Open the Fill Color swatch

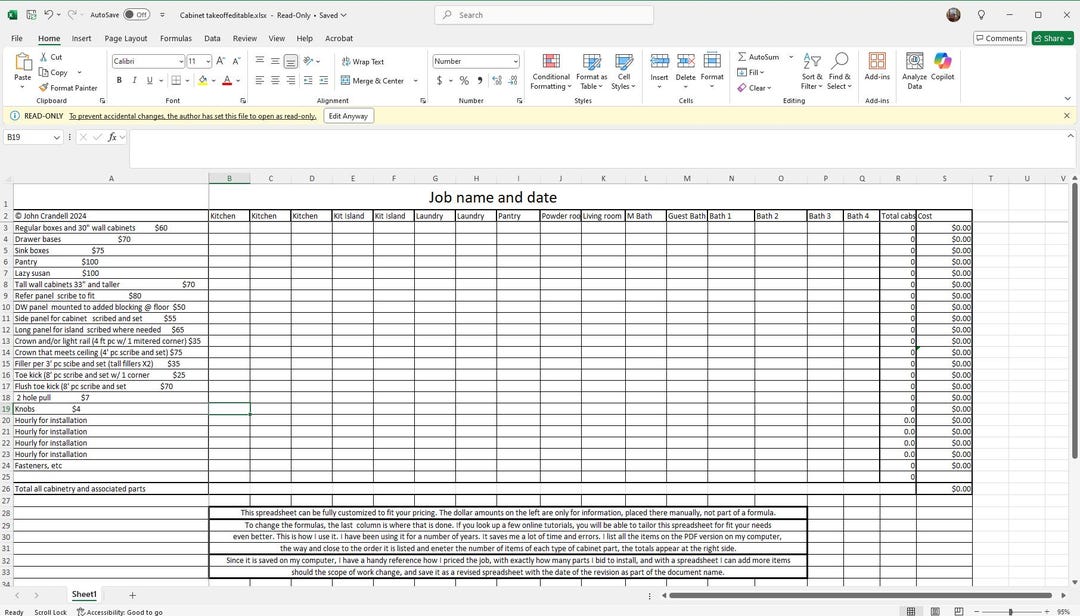click(x=202, y=81)
